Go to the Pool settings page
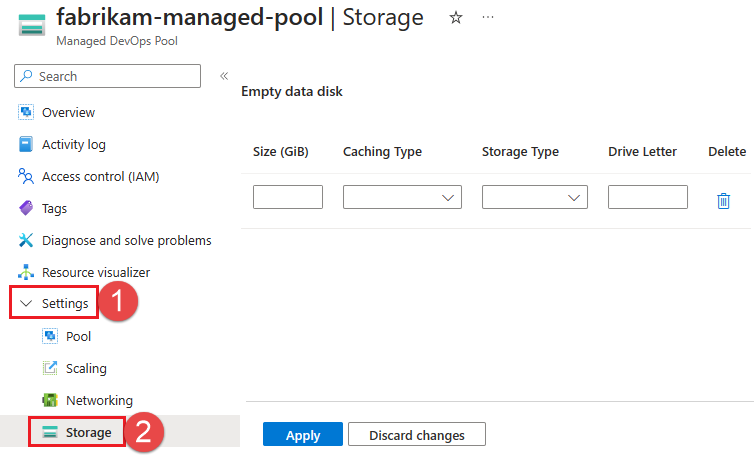The height and width of the screenshot is (455, 754). [78, 336]
